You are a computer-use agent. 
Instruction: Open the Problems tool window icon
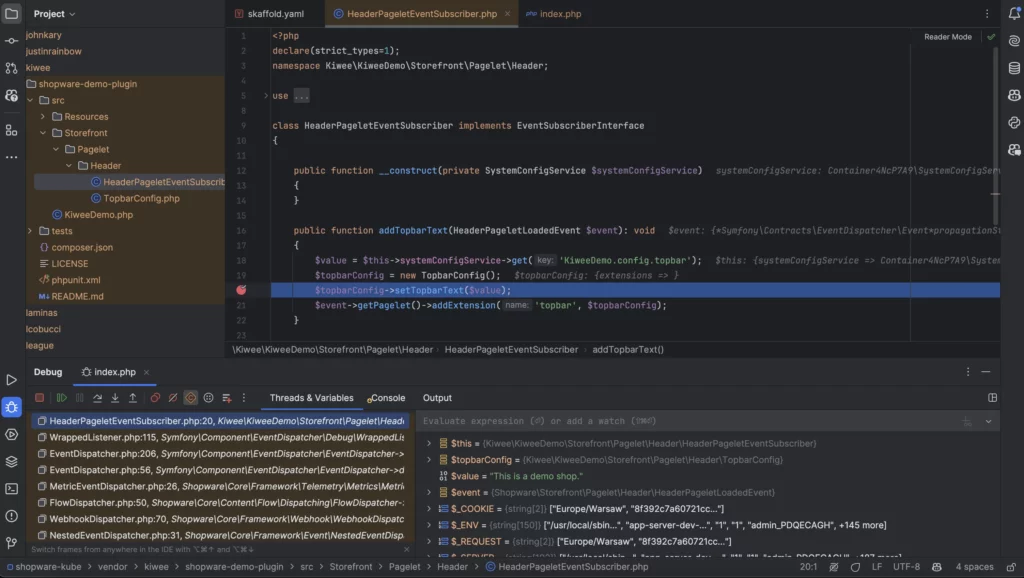(11, 516)
